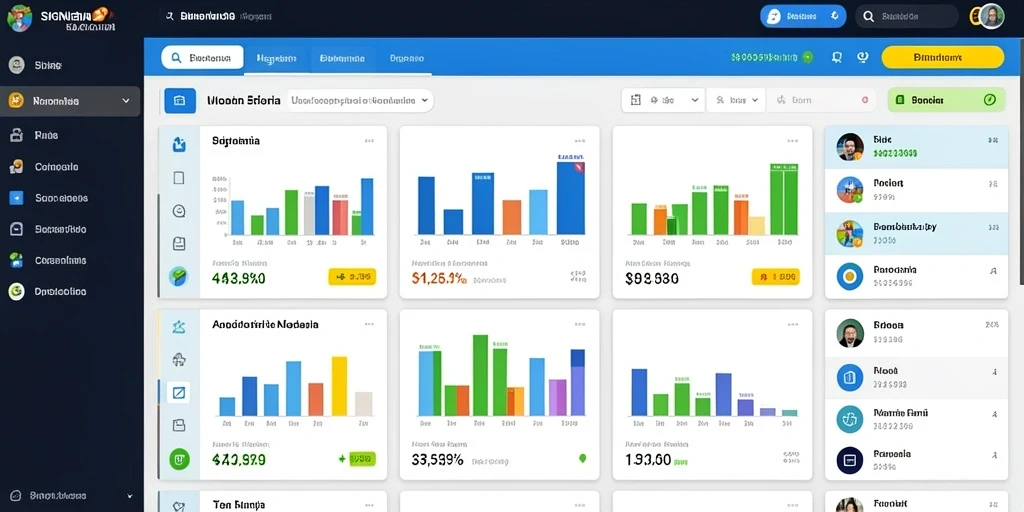Click the upload icon at top of first card's strip
This screenshot has width=1024, height=512.
click(x=179, y=144)
